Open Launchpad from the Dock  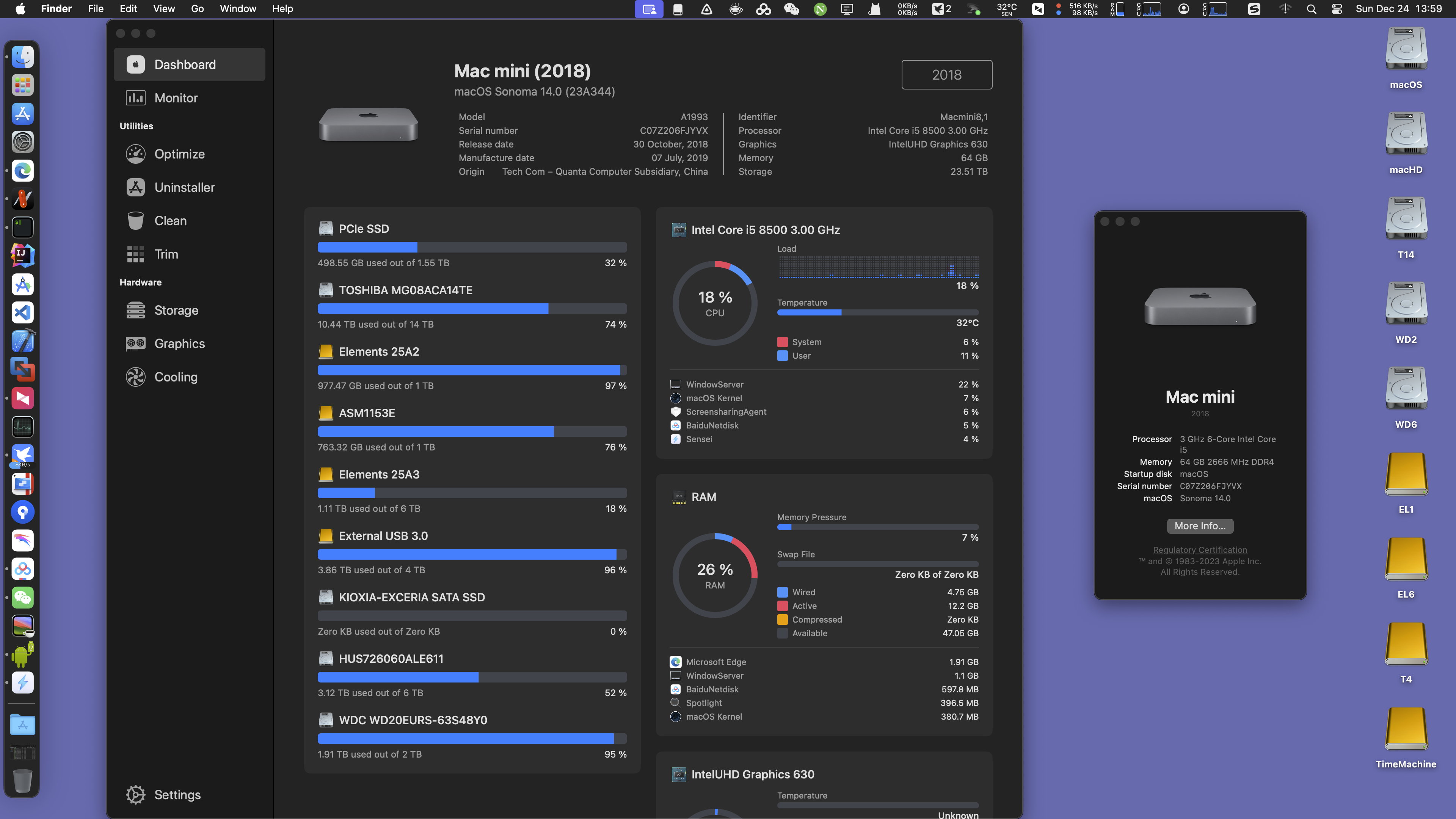(23, 85)
